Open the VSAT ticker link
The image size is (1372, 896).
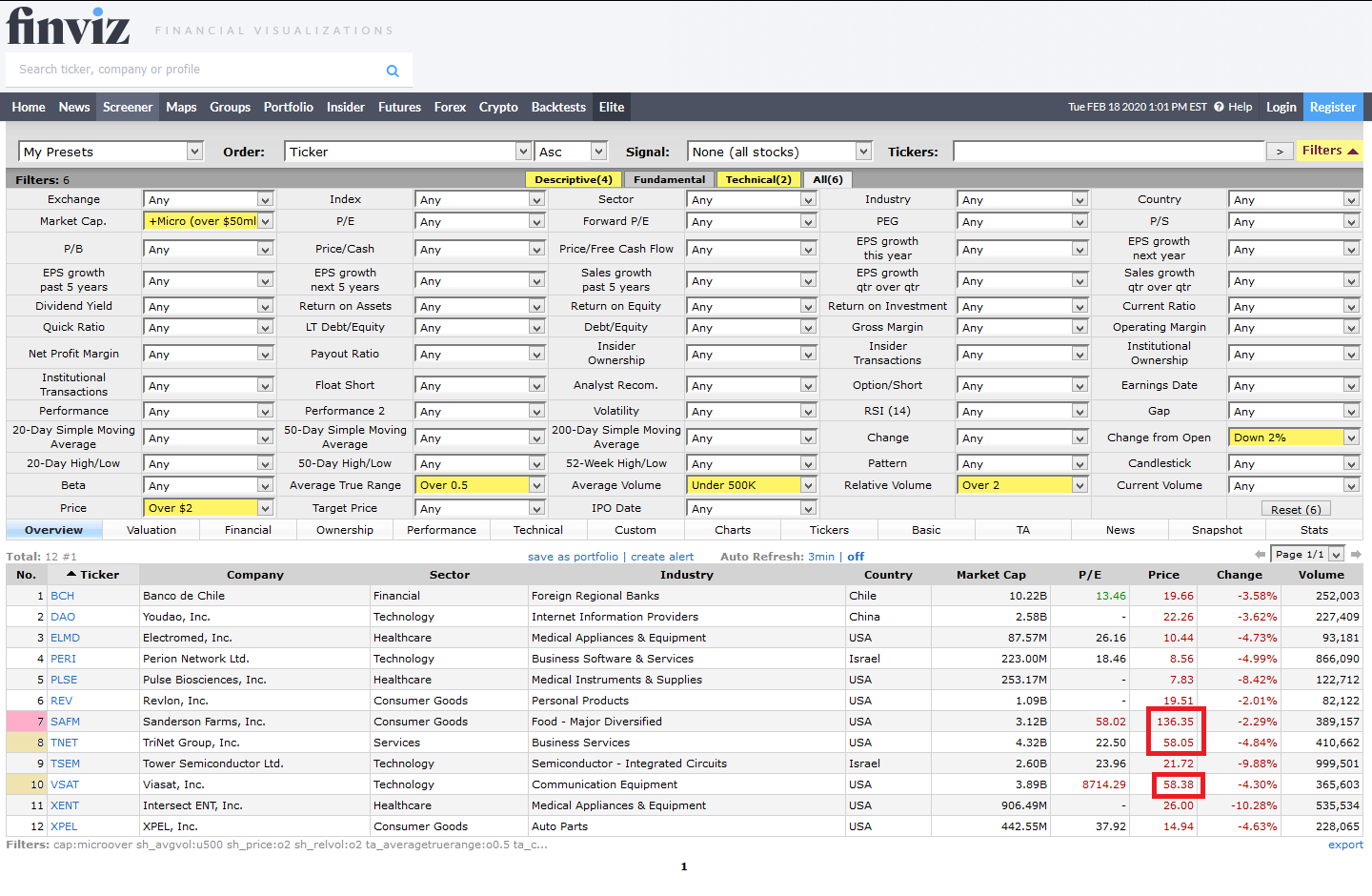coord(65,784)
